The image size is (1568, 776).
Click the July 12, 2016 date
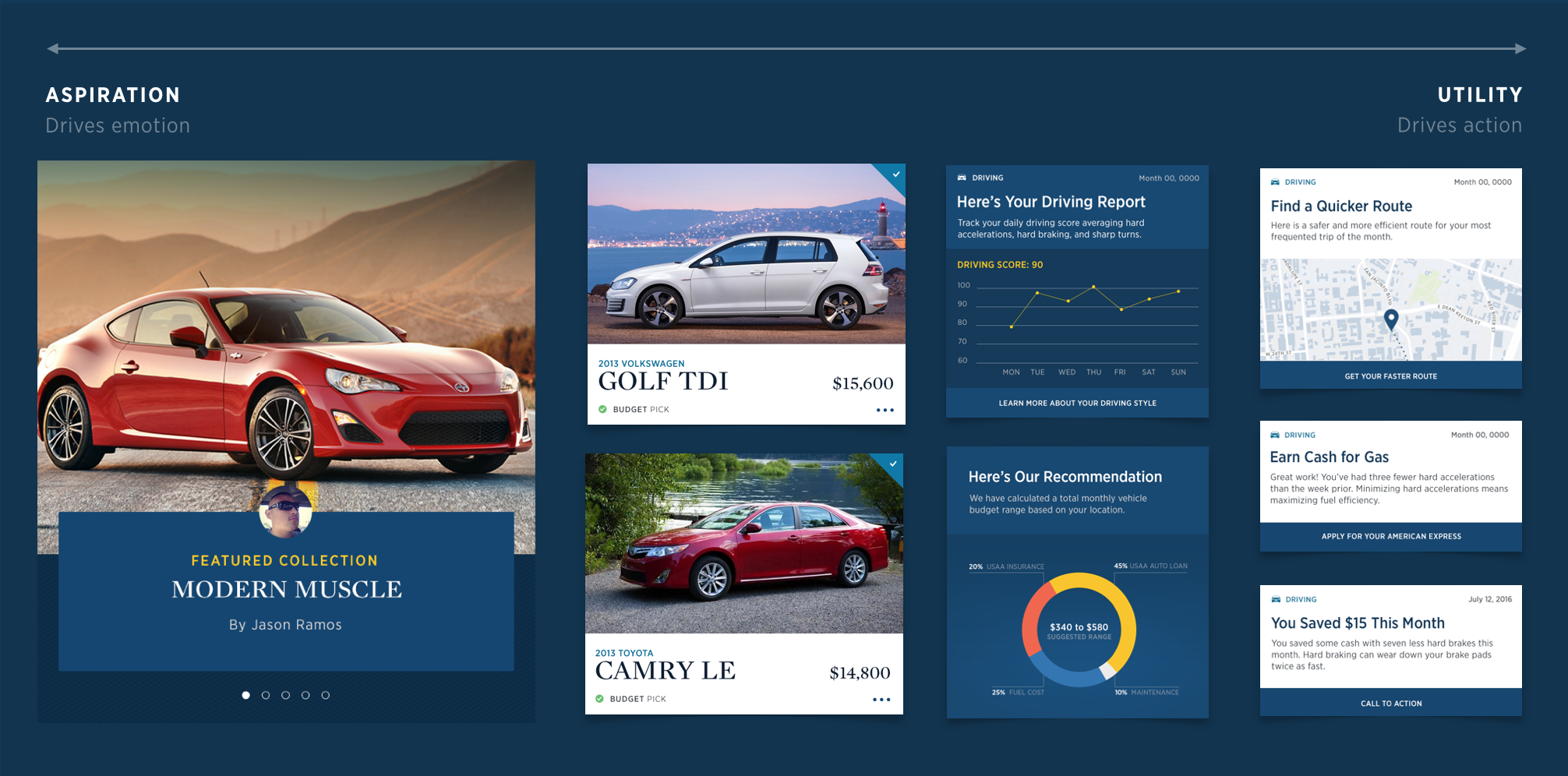click(1490, 599)
